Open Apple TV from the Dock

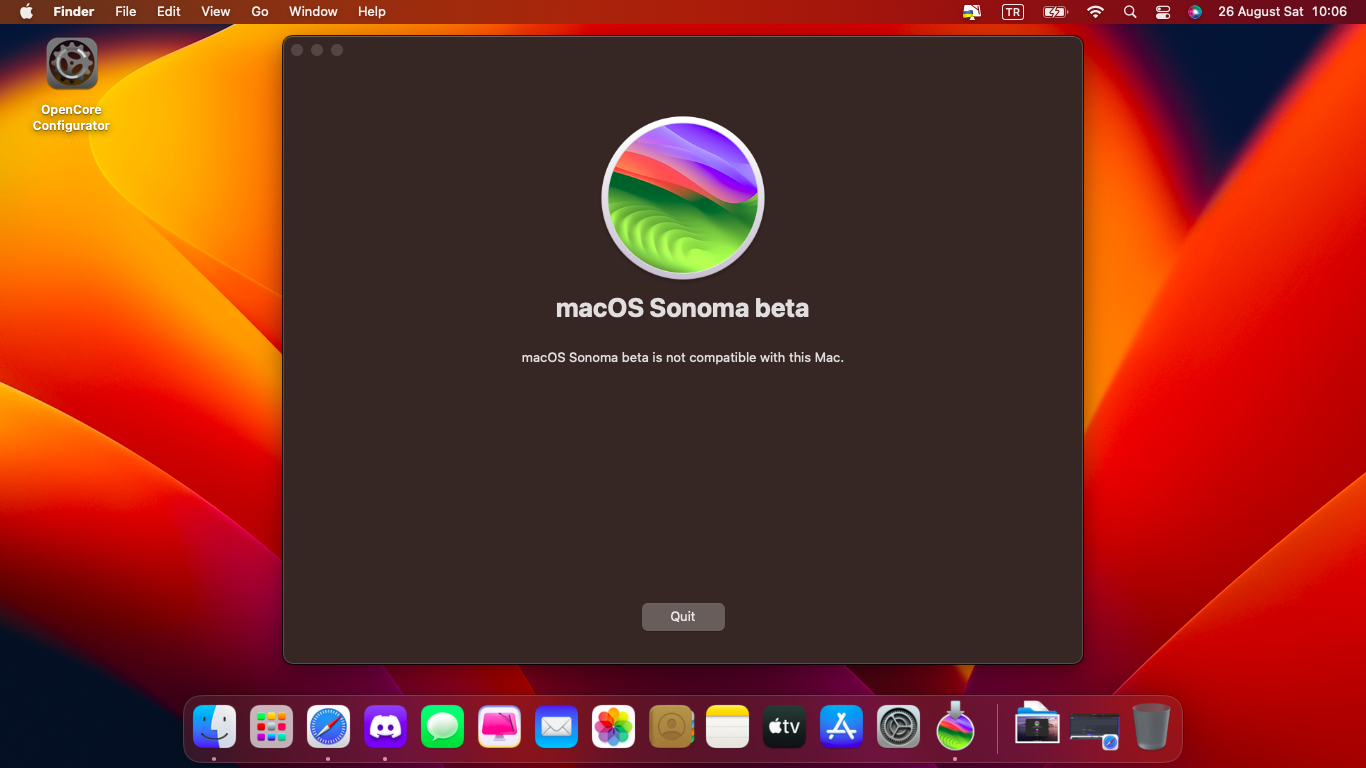[x=784, y=727]
